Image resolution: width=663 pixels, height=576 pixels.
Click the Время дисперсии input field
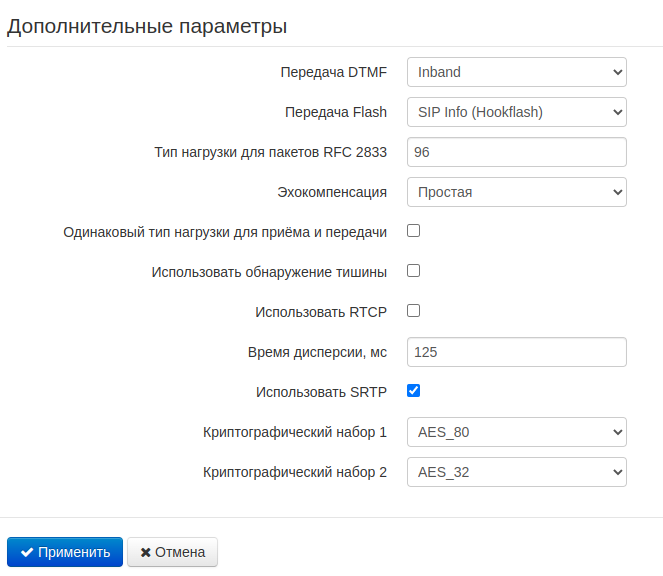coord(516,352)
